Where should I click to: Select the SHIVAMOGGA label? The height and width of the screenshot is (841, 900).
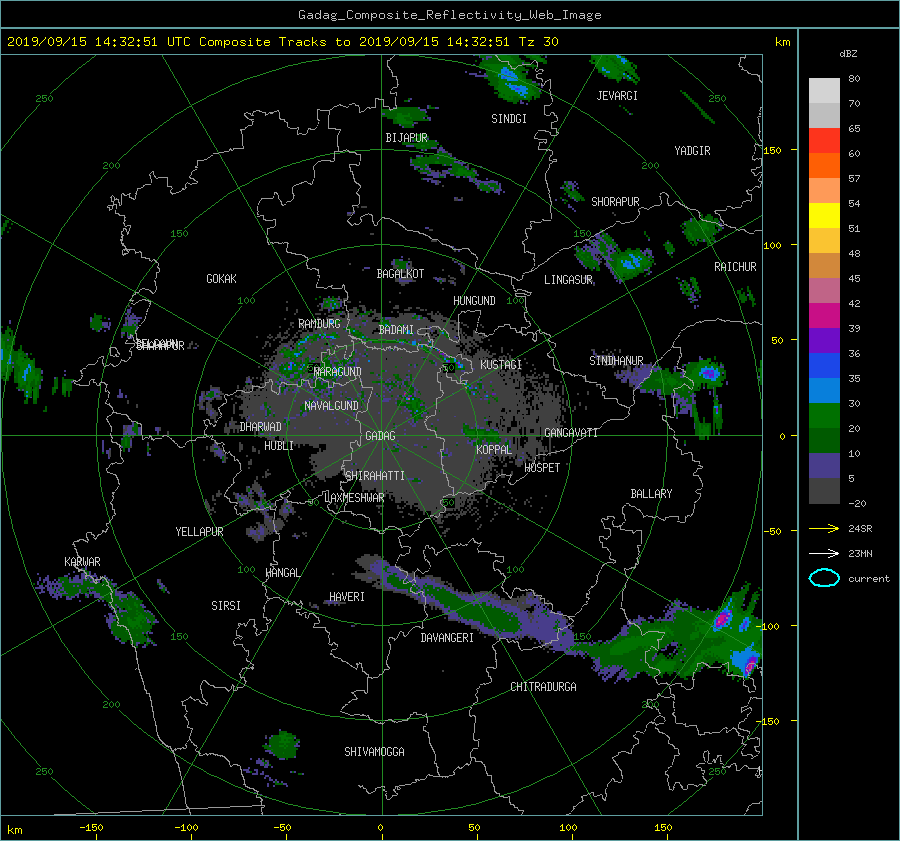374,752
